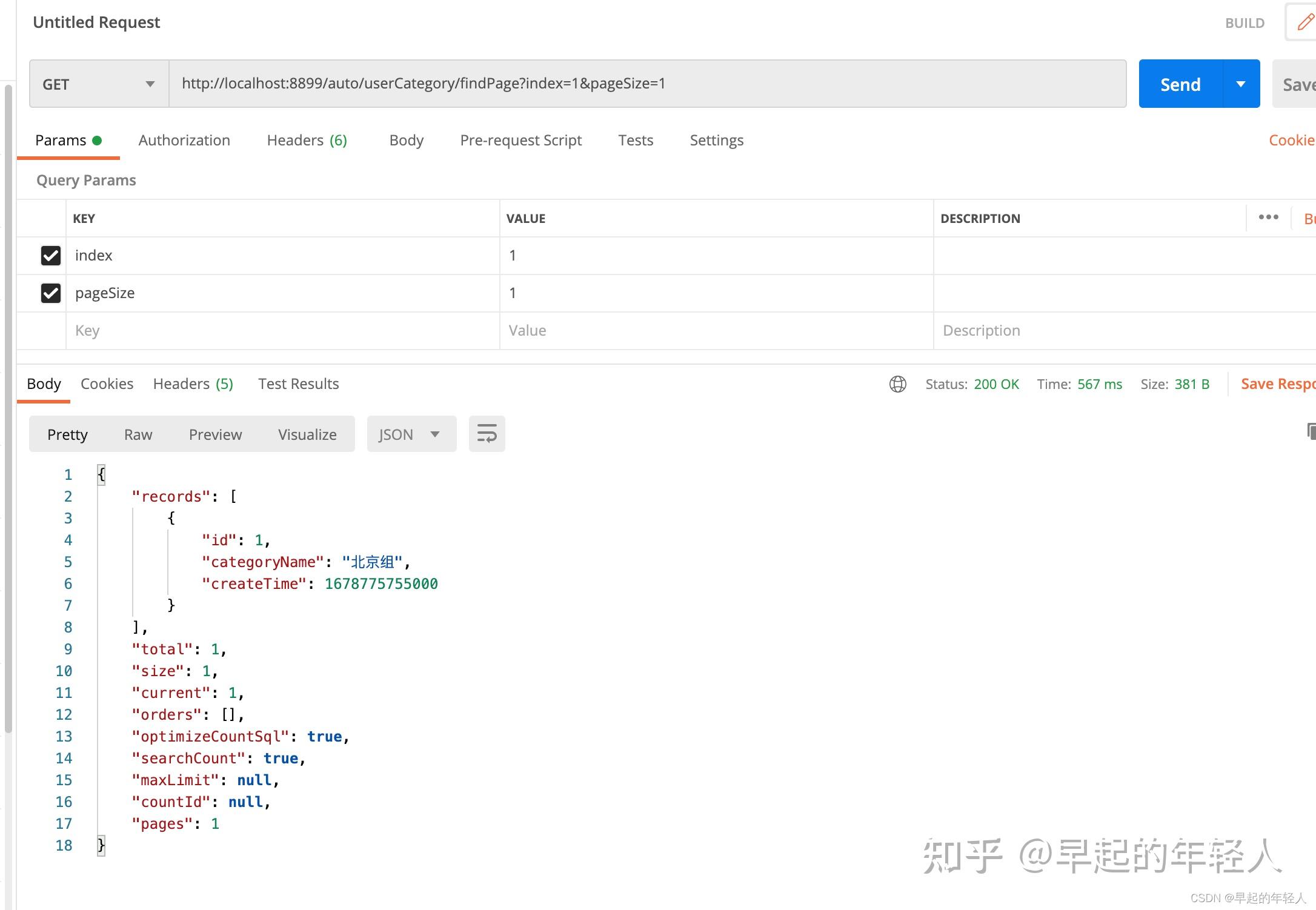The image size is (1316, 910).
Task: Switch response view to Preview
Action: [x=215, y=434]
